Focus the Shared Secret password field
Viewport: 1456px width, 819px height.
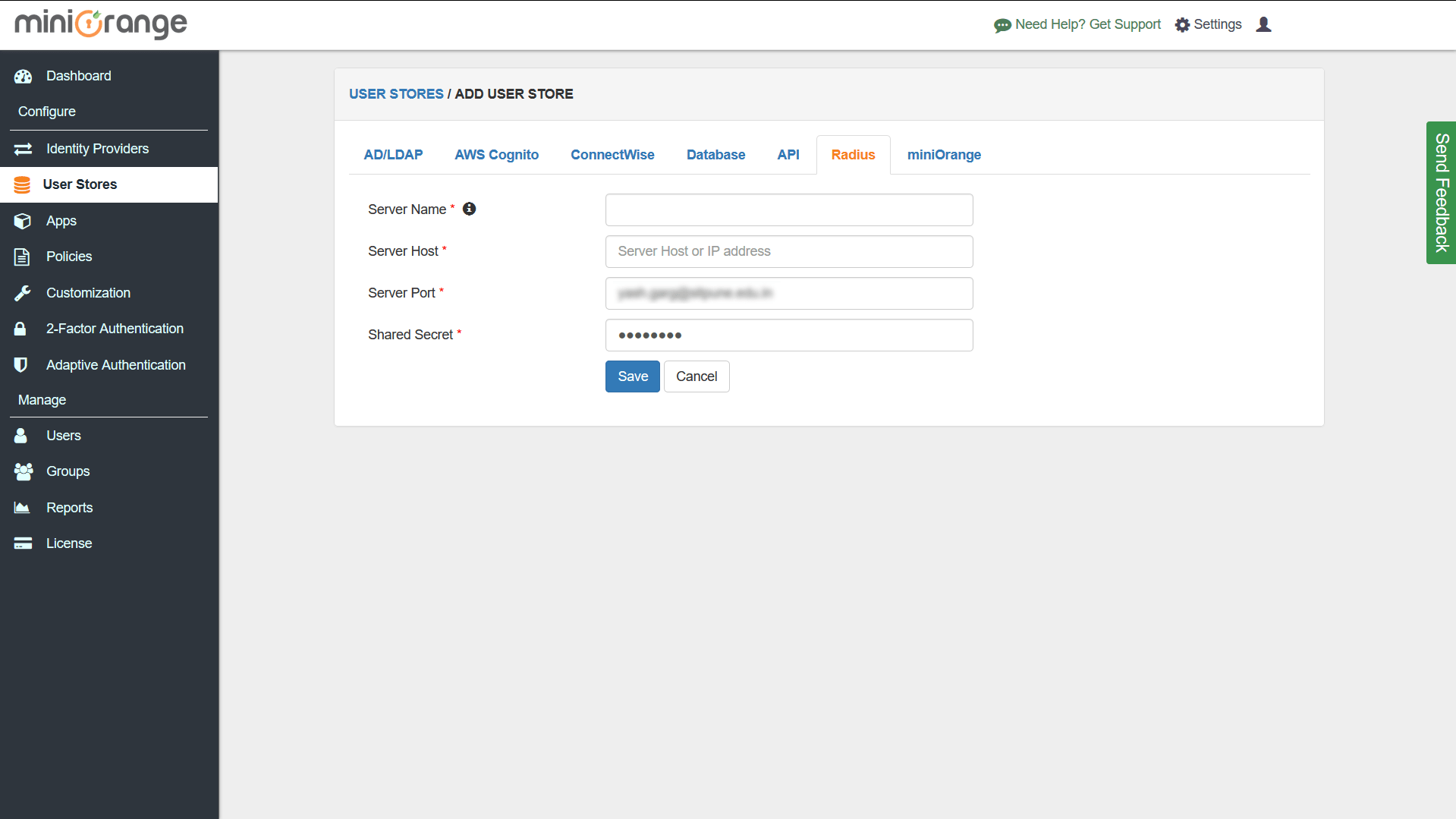click(789, 335)
